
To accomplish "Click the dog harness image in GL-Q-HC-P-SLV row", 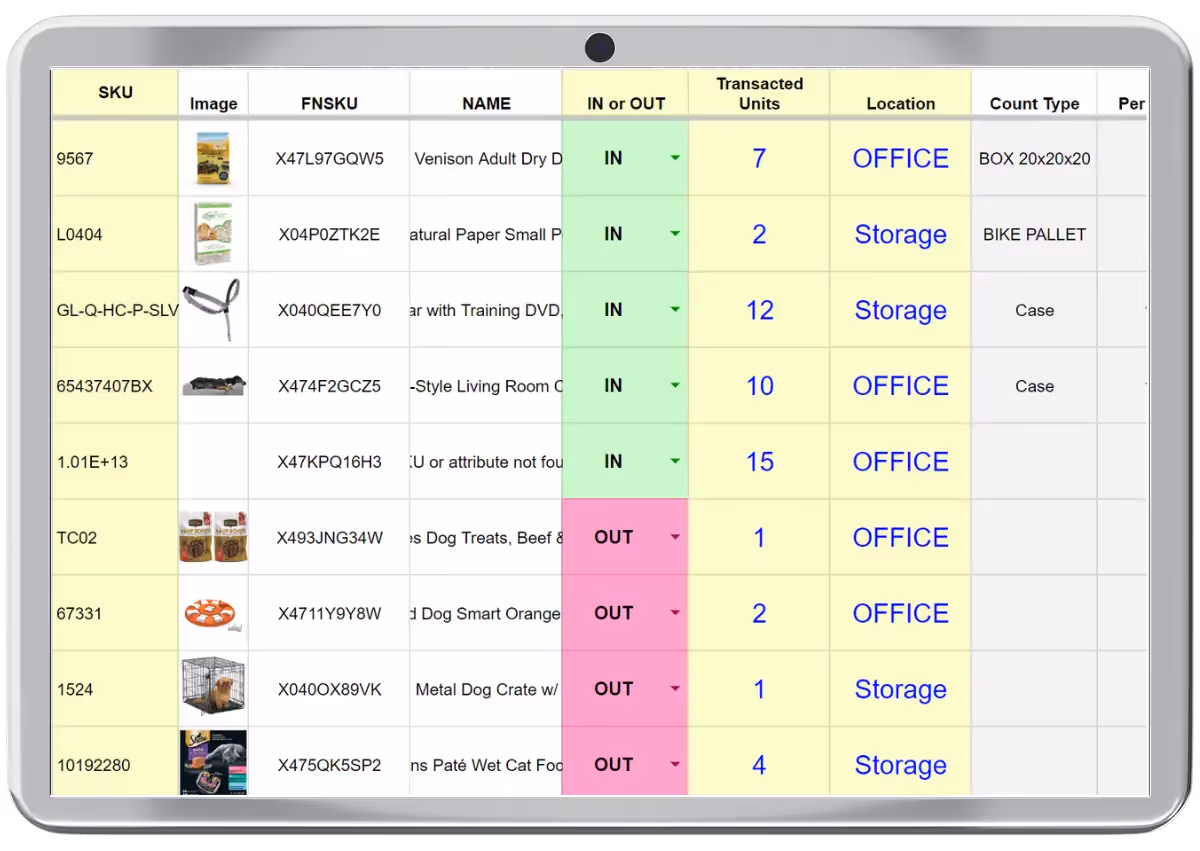I will [x=213, y=310].
